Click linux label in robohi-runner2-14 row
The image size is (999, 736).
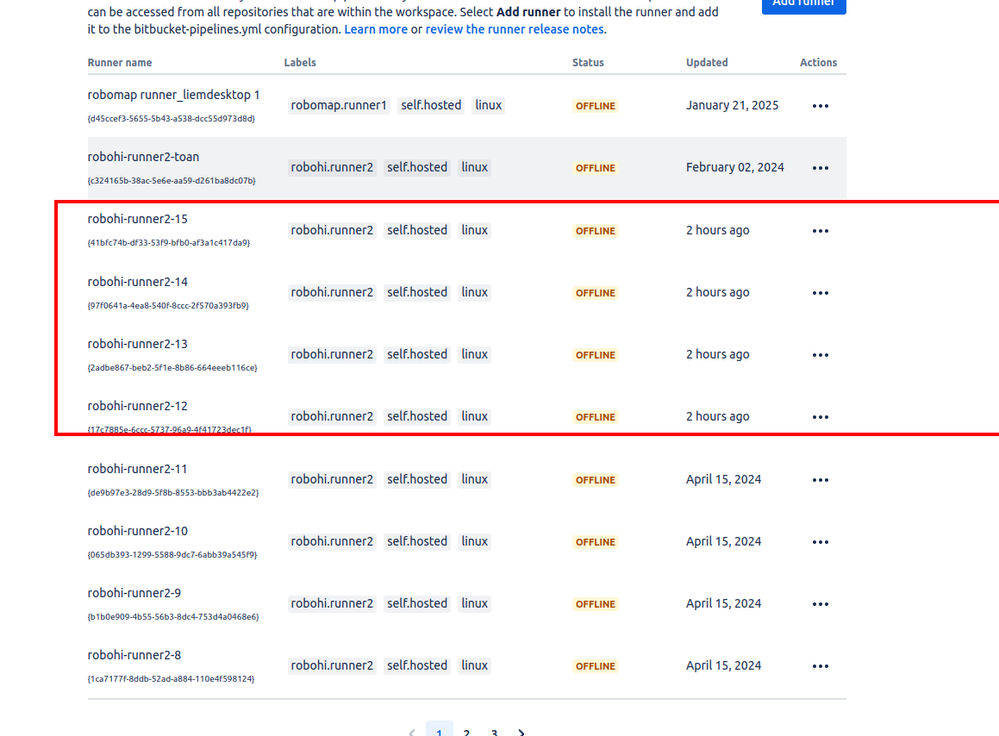click(x=475, y=292)
